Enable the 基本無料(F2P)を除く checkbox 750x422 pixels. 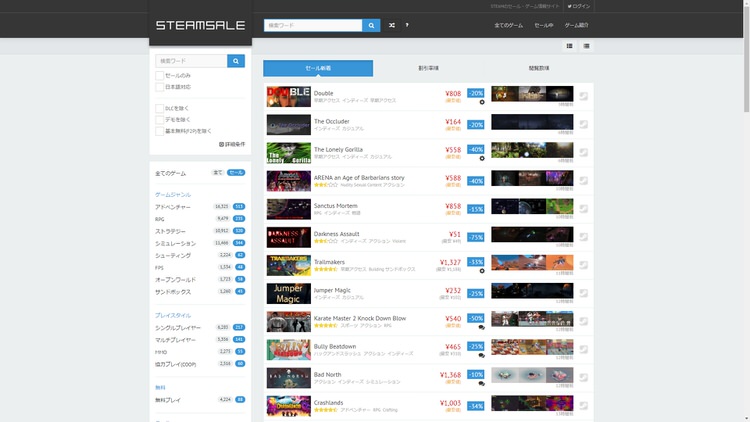click(x=159, y=131)
